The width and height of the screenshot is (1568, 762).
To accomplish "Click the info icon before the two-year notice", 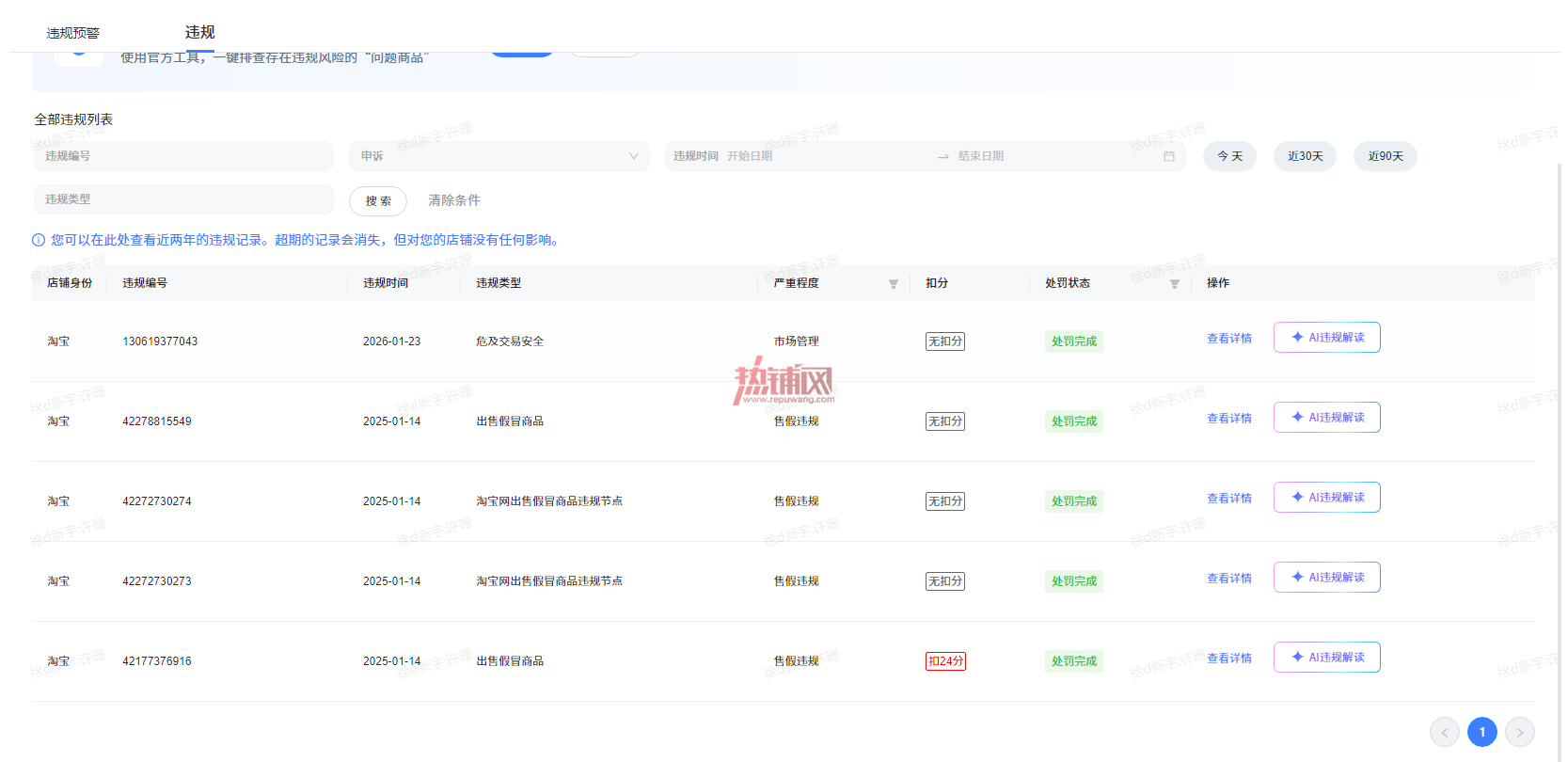I will (39, 240).
